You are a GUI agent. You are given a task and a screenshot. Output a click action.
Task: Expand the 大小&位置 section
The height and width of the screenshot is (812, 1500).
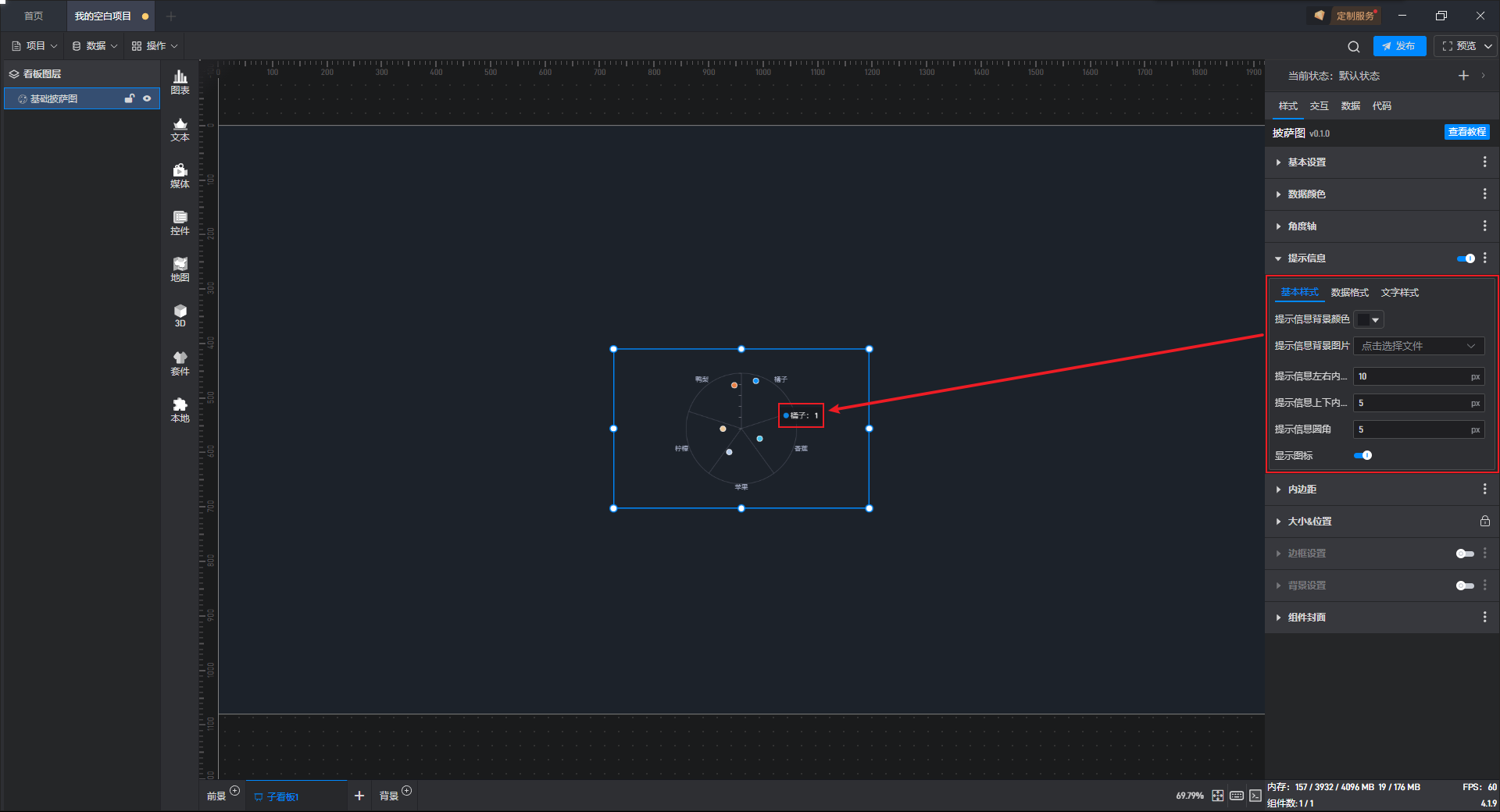click(1278, 522)
